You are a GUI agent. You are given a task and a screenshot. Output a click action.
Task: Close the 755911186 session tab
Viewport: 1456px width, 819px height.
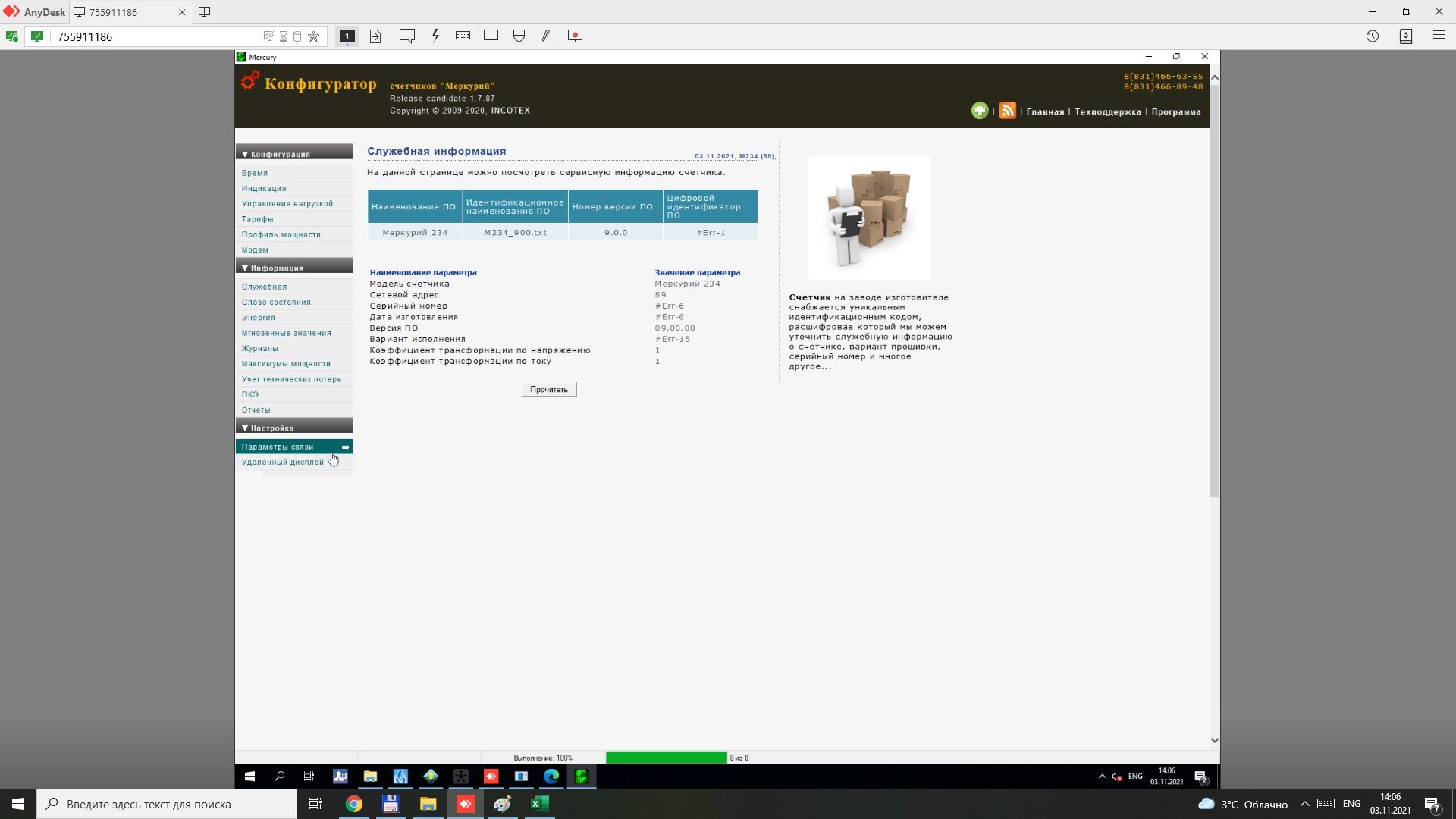pyautogui.click(x=182, y=12)
